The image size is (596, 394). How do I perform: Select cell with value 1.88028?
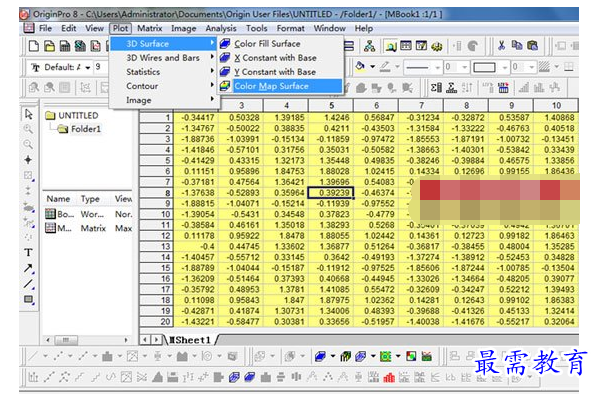point(331,171)
